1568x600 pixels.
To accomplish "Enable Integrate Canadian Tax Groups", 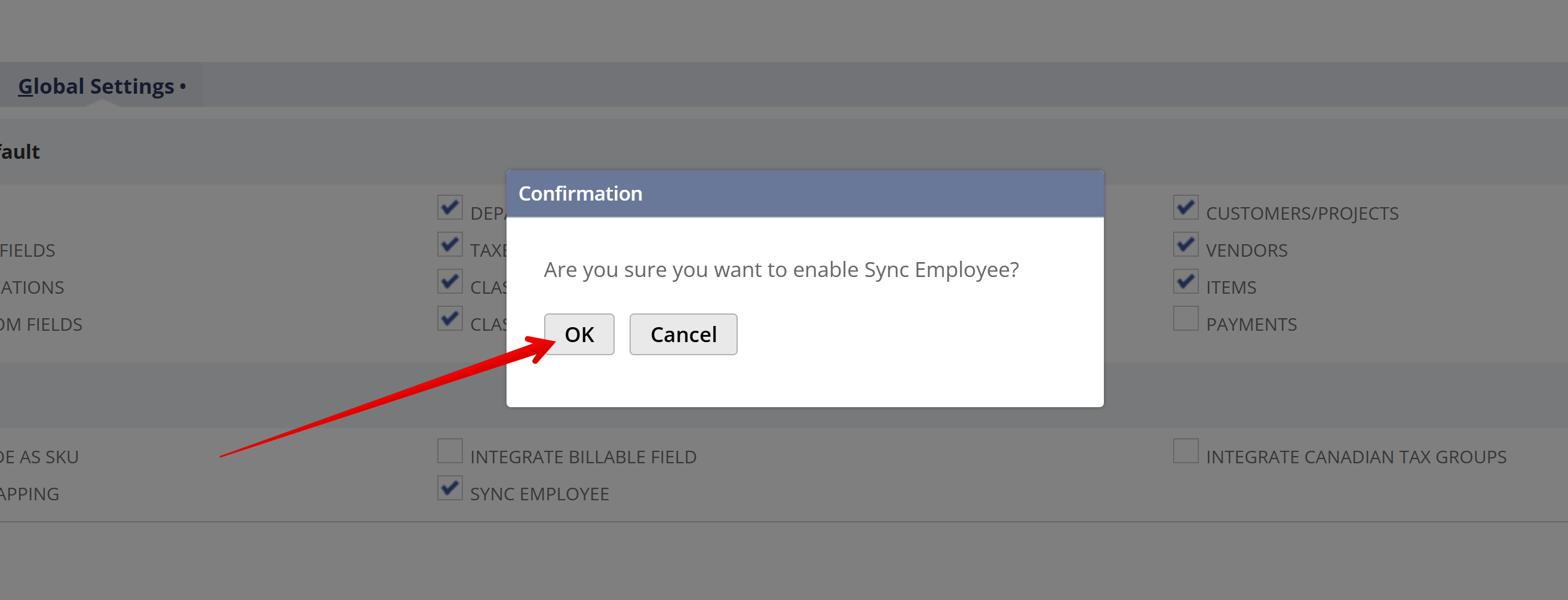I will click(1185, 451).
